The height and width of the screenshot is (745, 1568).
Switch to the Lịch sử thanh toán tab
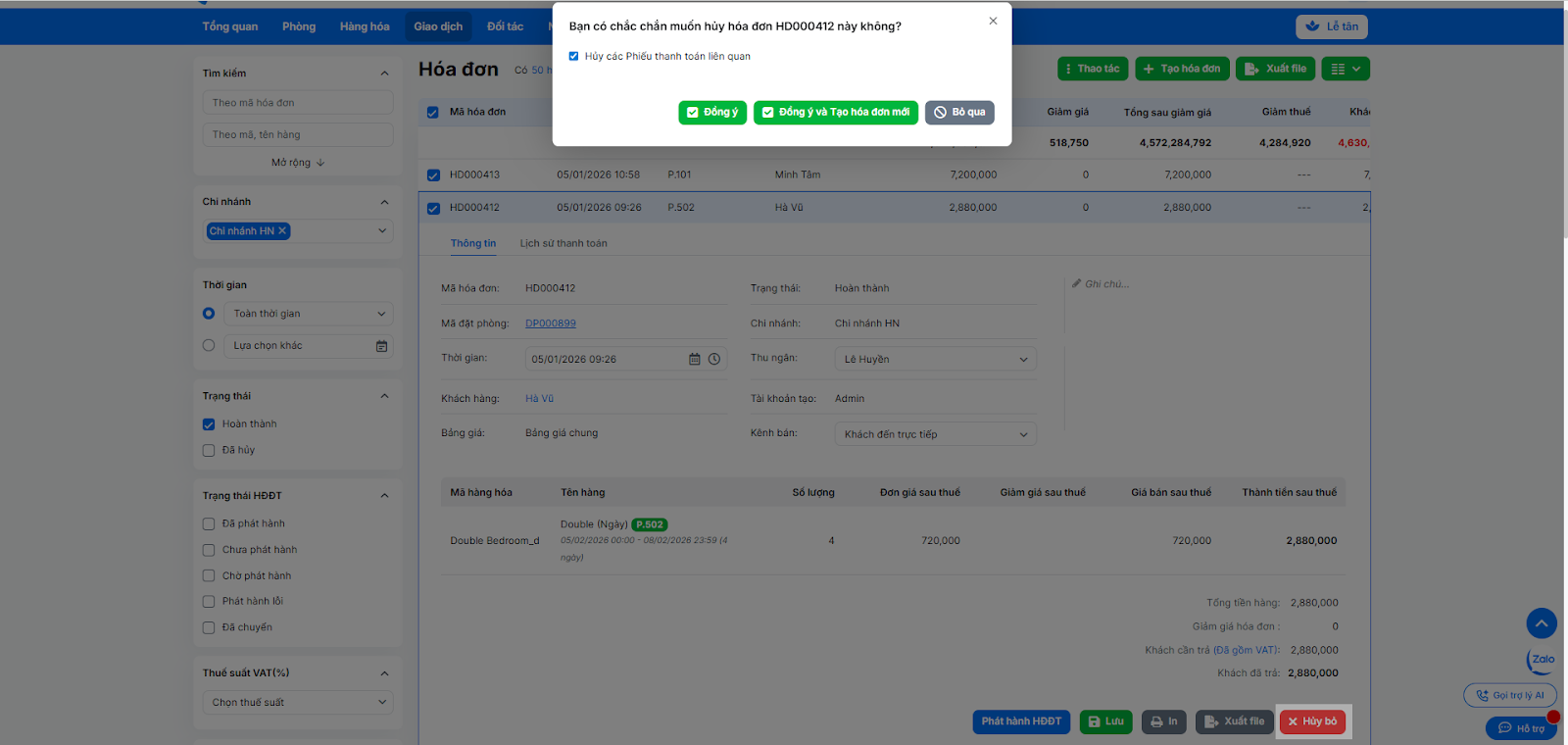(x=563, y=243)
